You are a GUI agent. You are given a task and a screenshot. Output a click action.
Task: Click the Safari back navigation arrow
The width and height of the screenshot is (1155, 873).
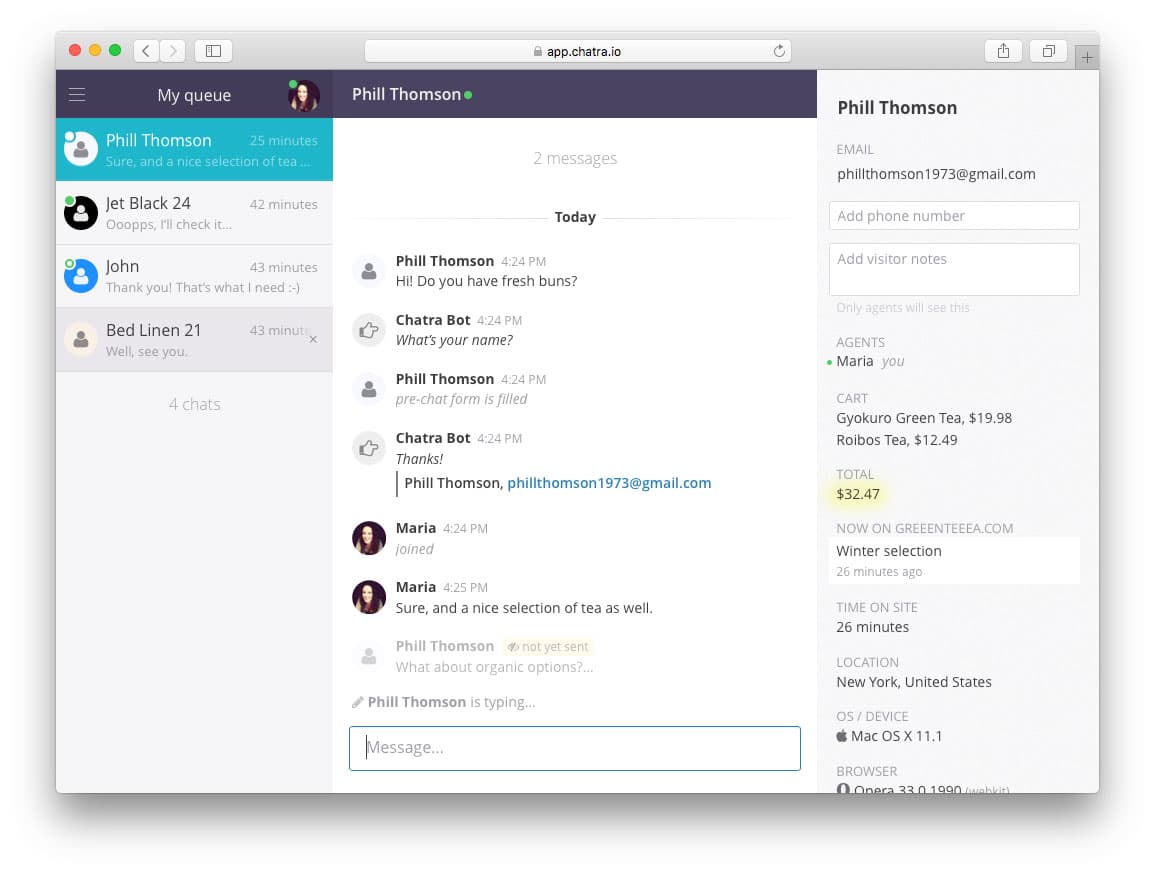click(x=146, y=51)
